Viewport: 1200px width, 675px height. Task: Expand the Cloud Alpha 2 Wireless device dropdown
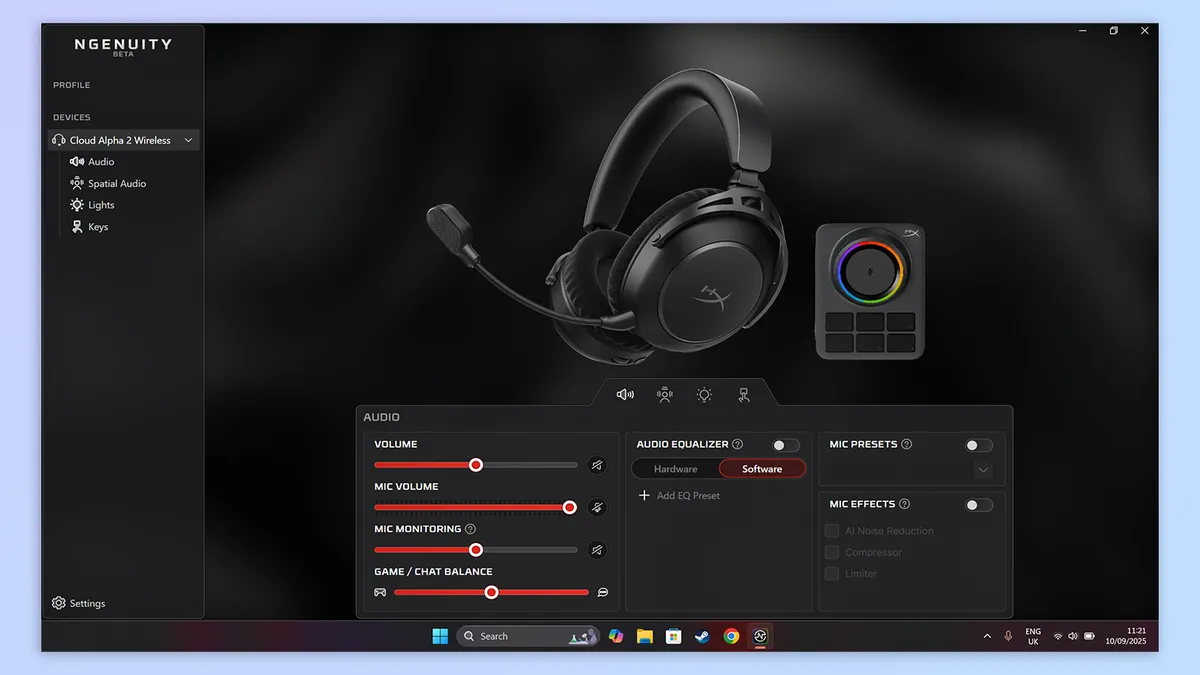189,140
